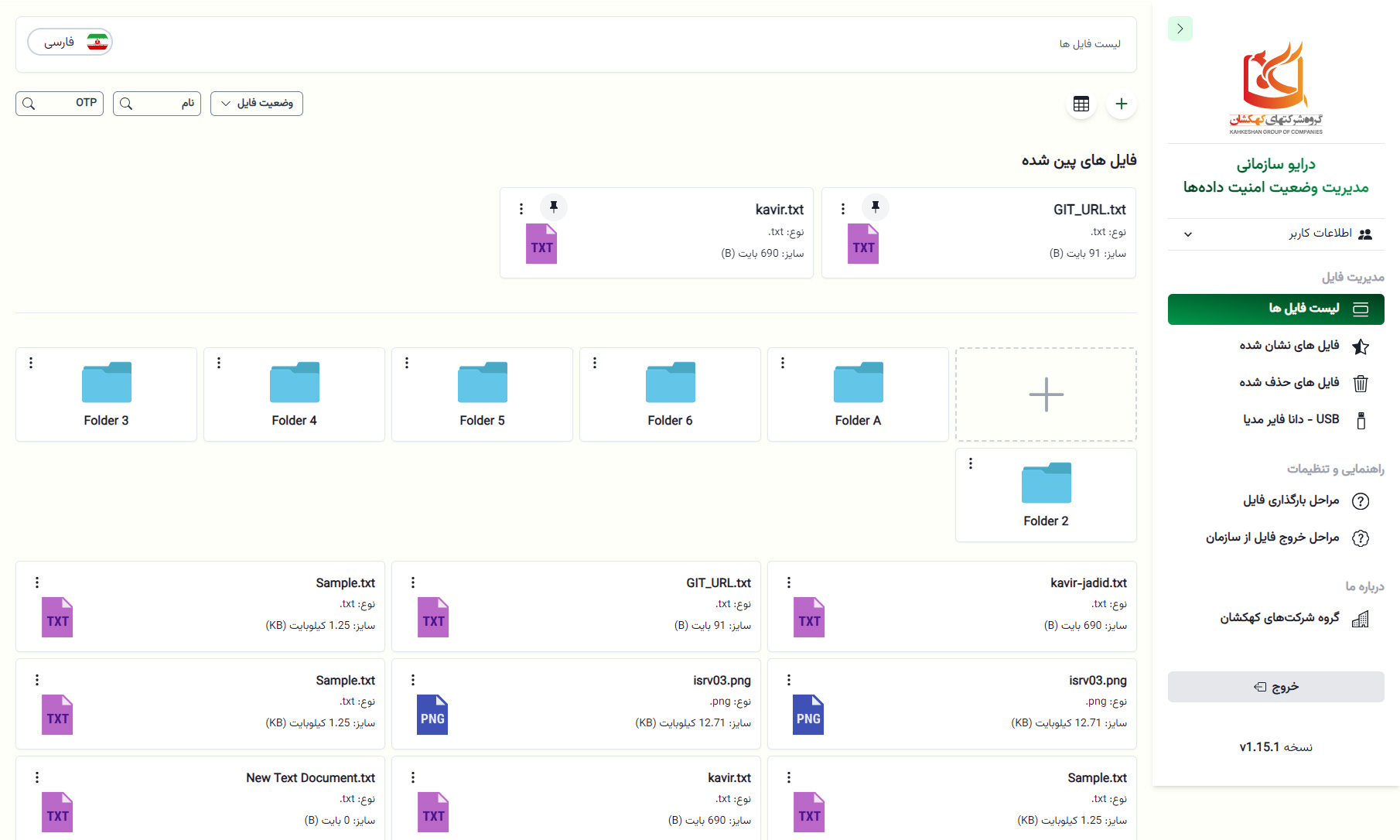The image size is (1400, 840).
Task: Click the OTP search field
Action: 60,104
